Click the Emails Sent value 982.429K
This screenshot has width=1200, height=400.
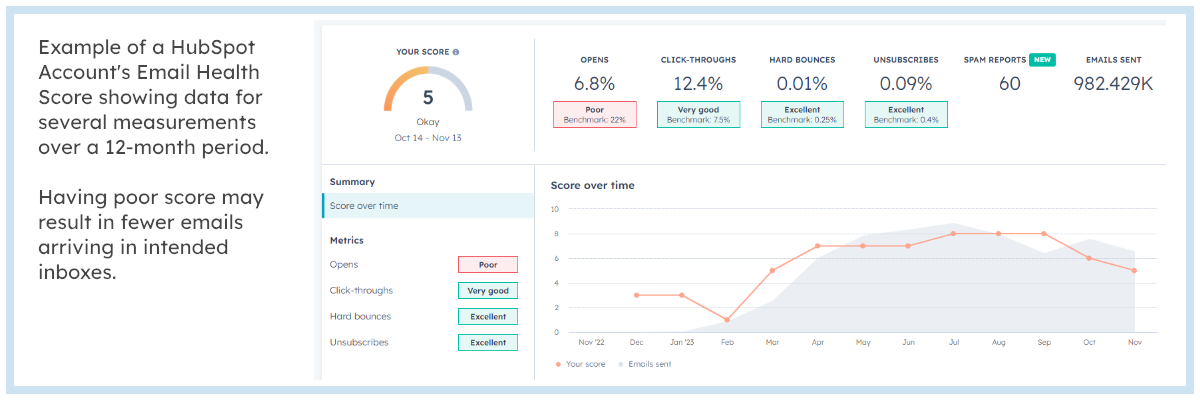[x=1113, y=84]
